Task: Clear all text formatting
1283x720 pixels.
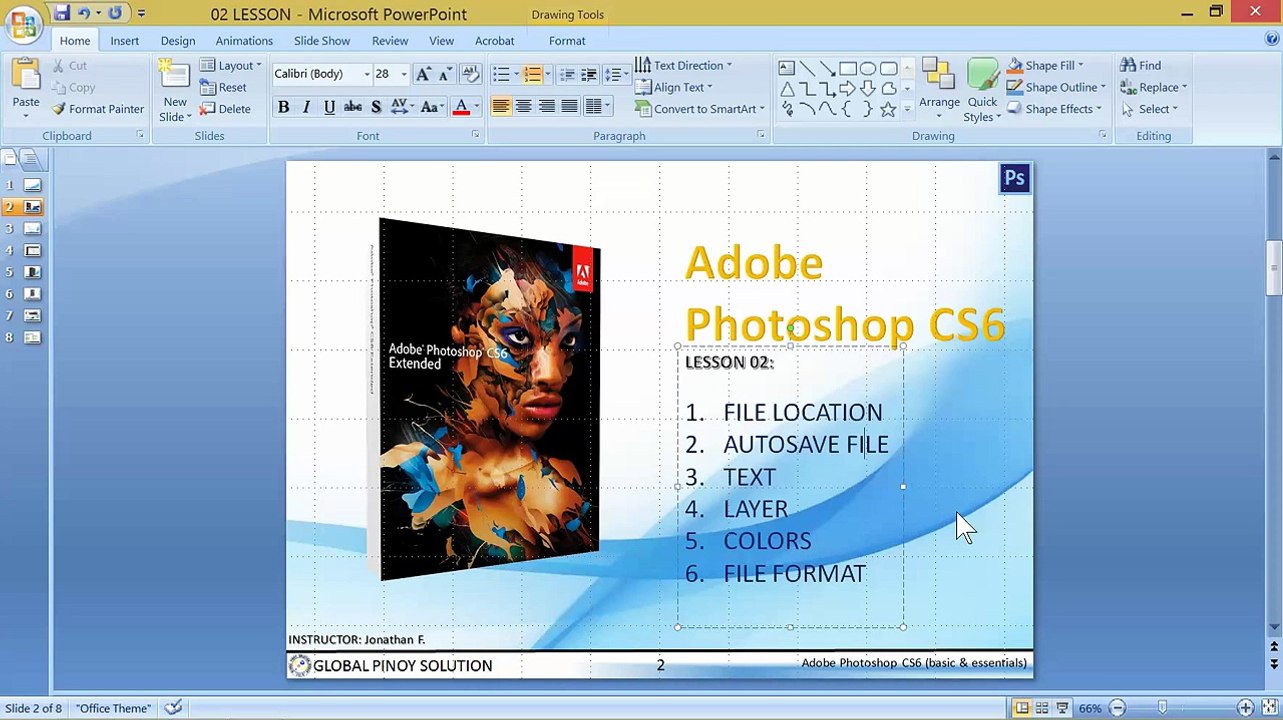Action: pyautogui.click(x=470, y=74)
